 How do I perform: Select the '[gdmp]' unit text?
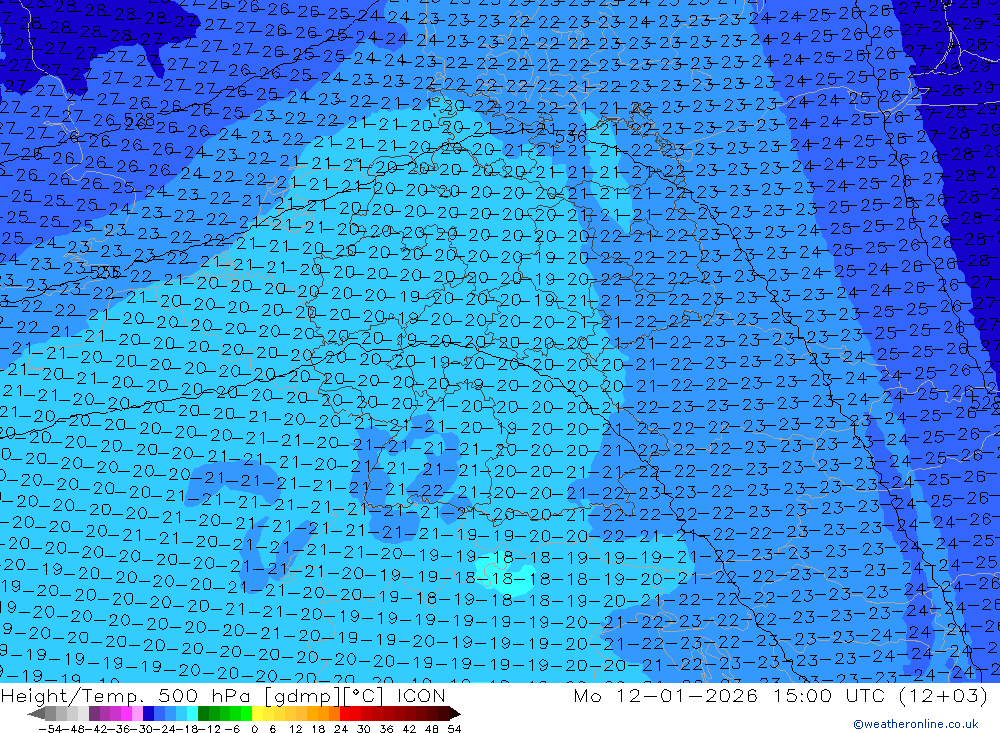pyautogui.click(x=302, y=695)
